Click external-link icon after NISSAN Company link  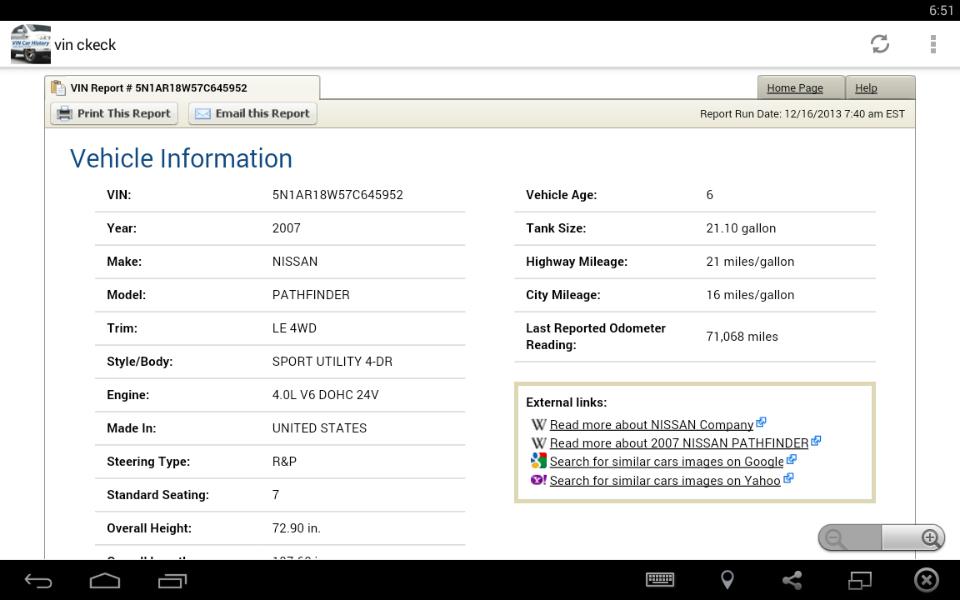pos(761,422)
